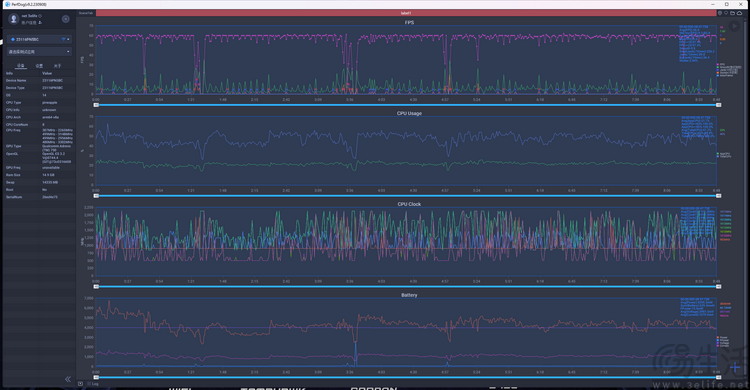Click the Ram Size 14.9 GB row
The height and width of the screenshot is (390, 750).
[x=39, y=175]
